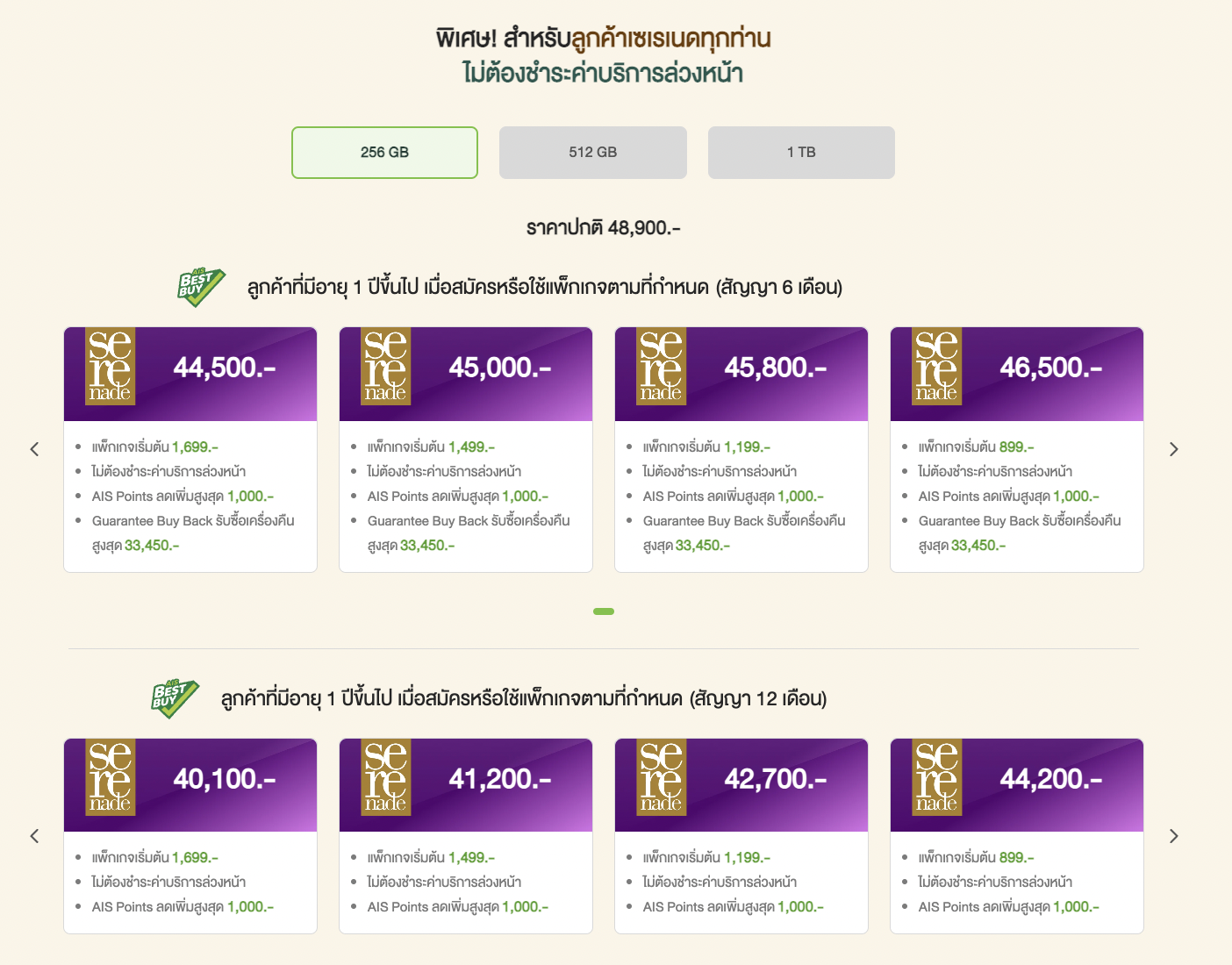The height and width of the screenshot is (965, 1232).
Task: Select the 256 GB storage option
Action: pos(384,153)
